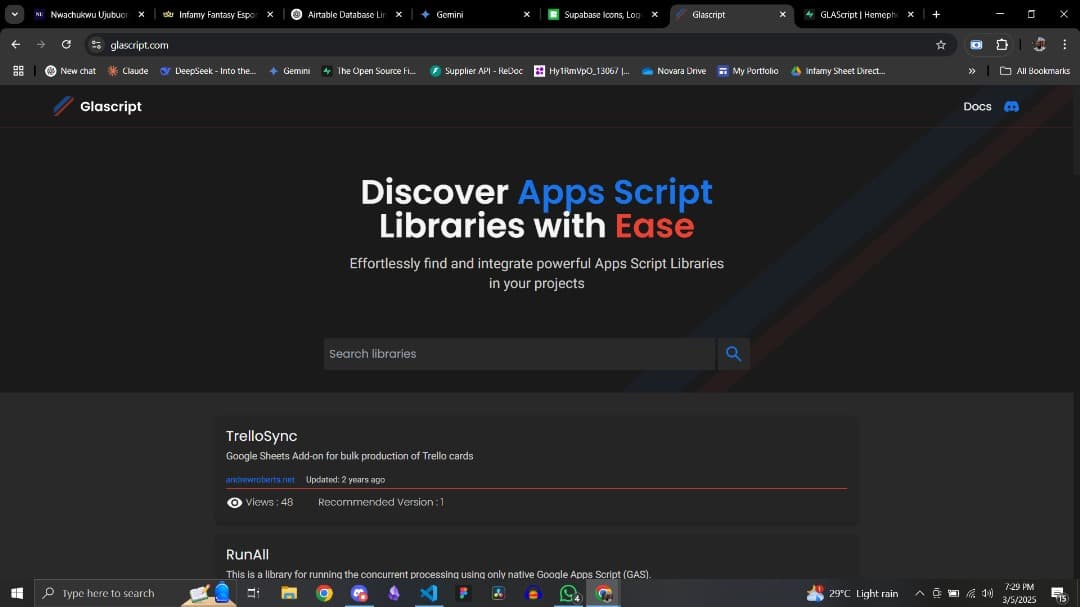Open the volume control in system tray

point(988,593)
